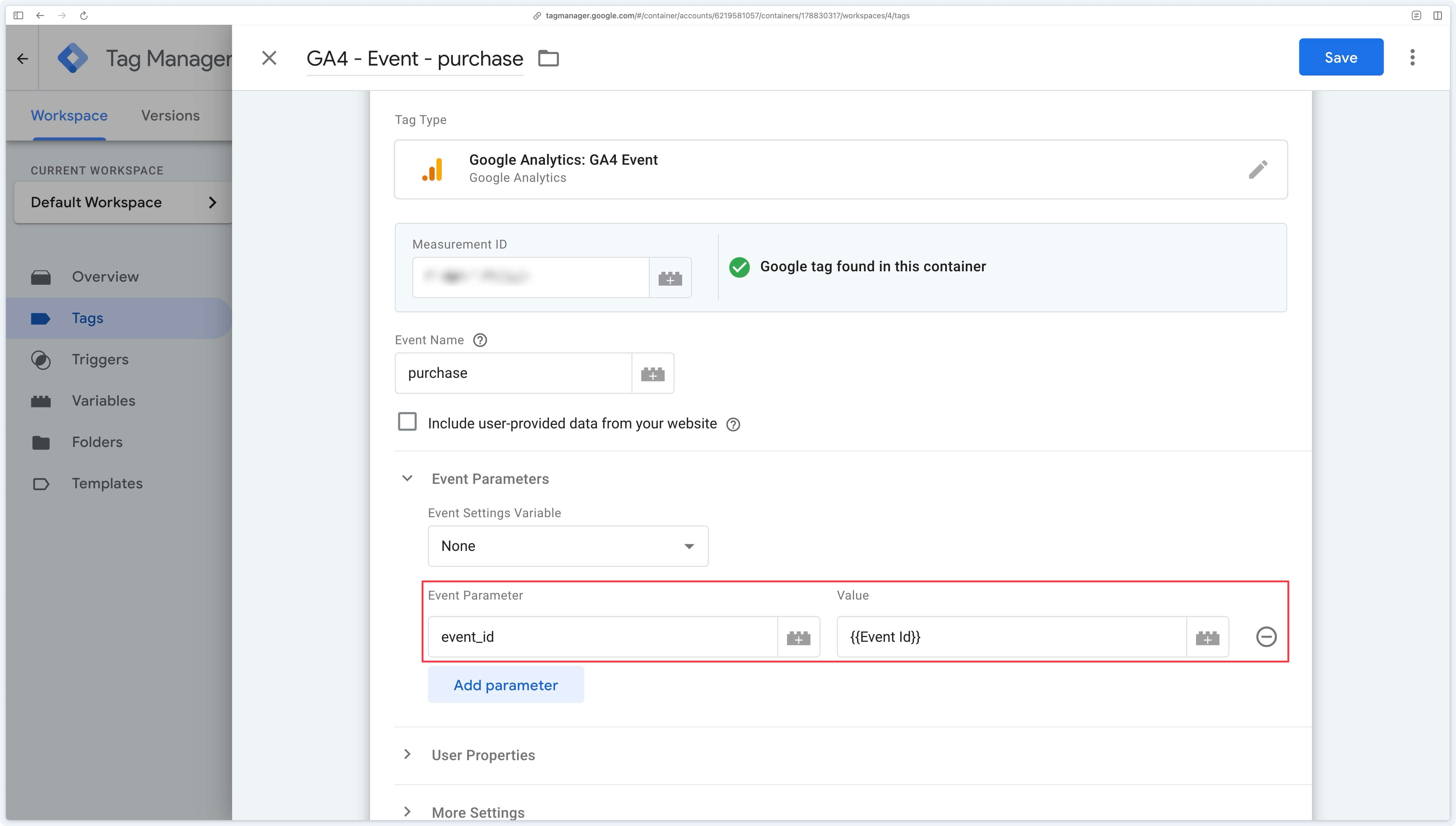Image resolution: width=1456 pixels, height=826 pixels.
Task: Insert a variable for Event Name
Action: (652, 373)
